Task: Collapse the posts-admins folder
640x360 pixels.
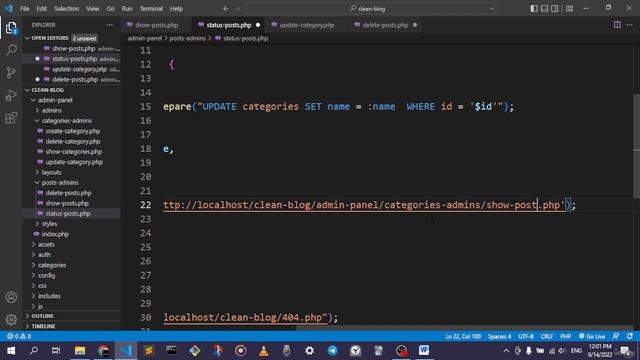Action: [x=60, y=182]
